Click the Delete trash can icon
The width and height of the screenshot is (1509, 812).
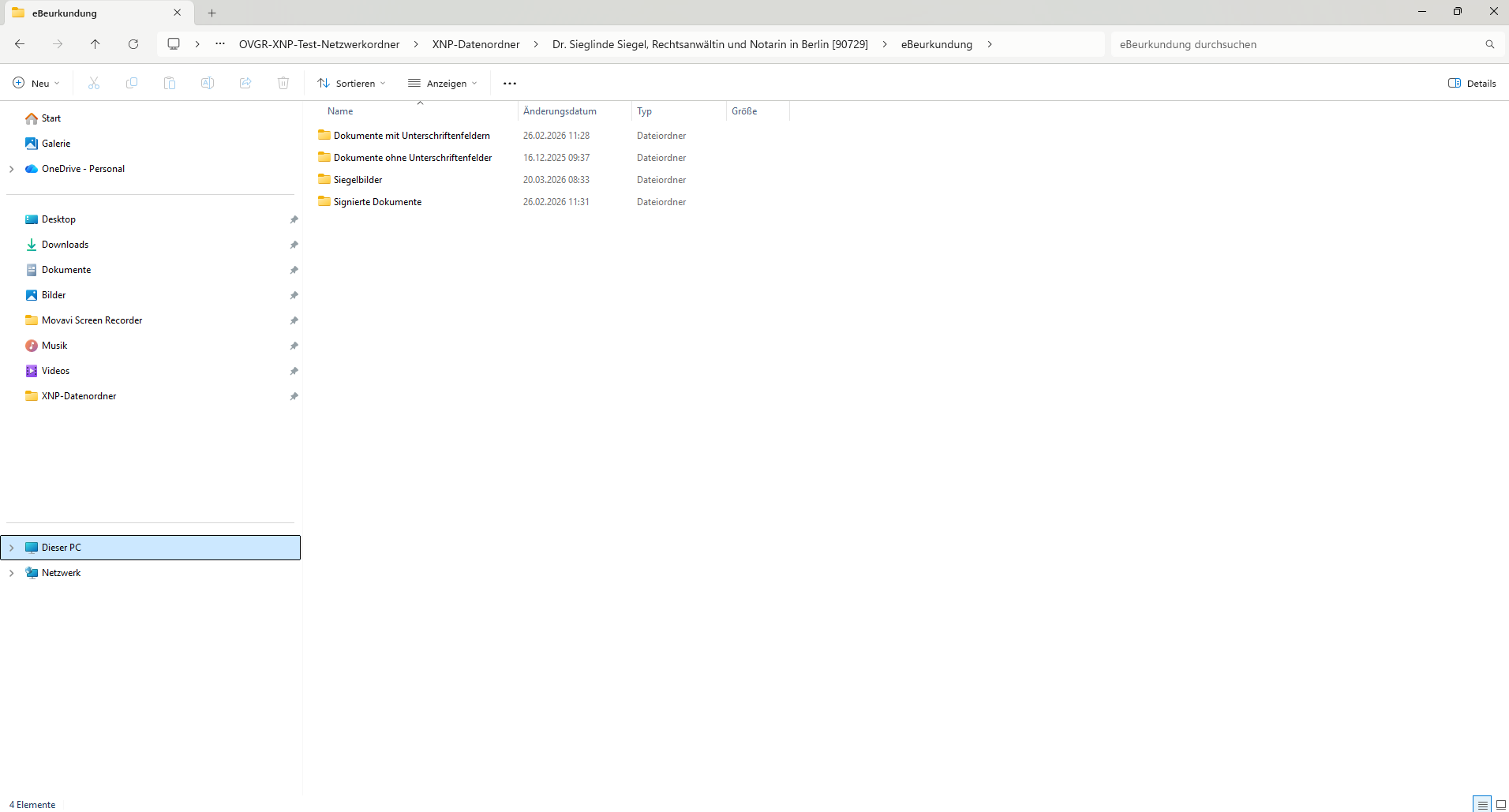click(x=283, y=83)
